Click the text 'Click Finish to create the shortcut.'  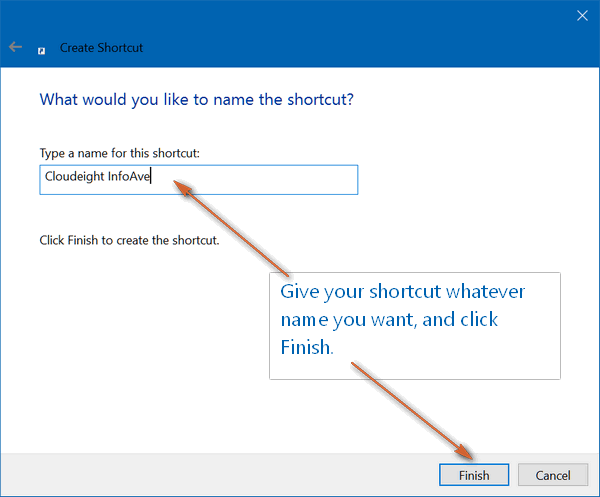pos(129,240)
